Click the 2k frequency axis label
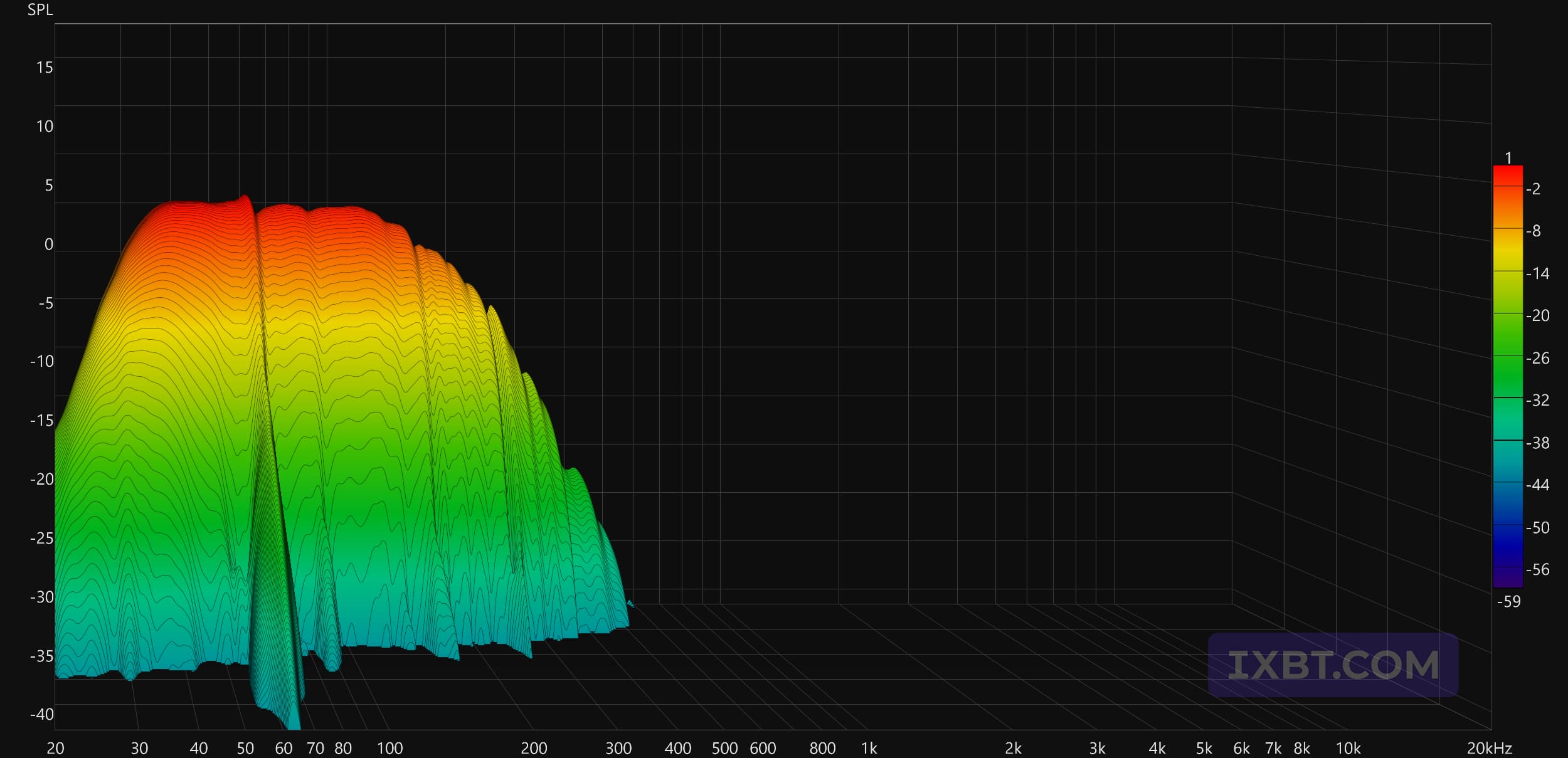This screenshot has width=1568, height=758. coord(1013,748)
